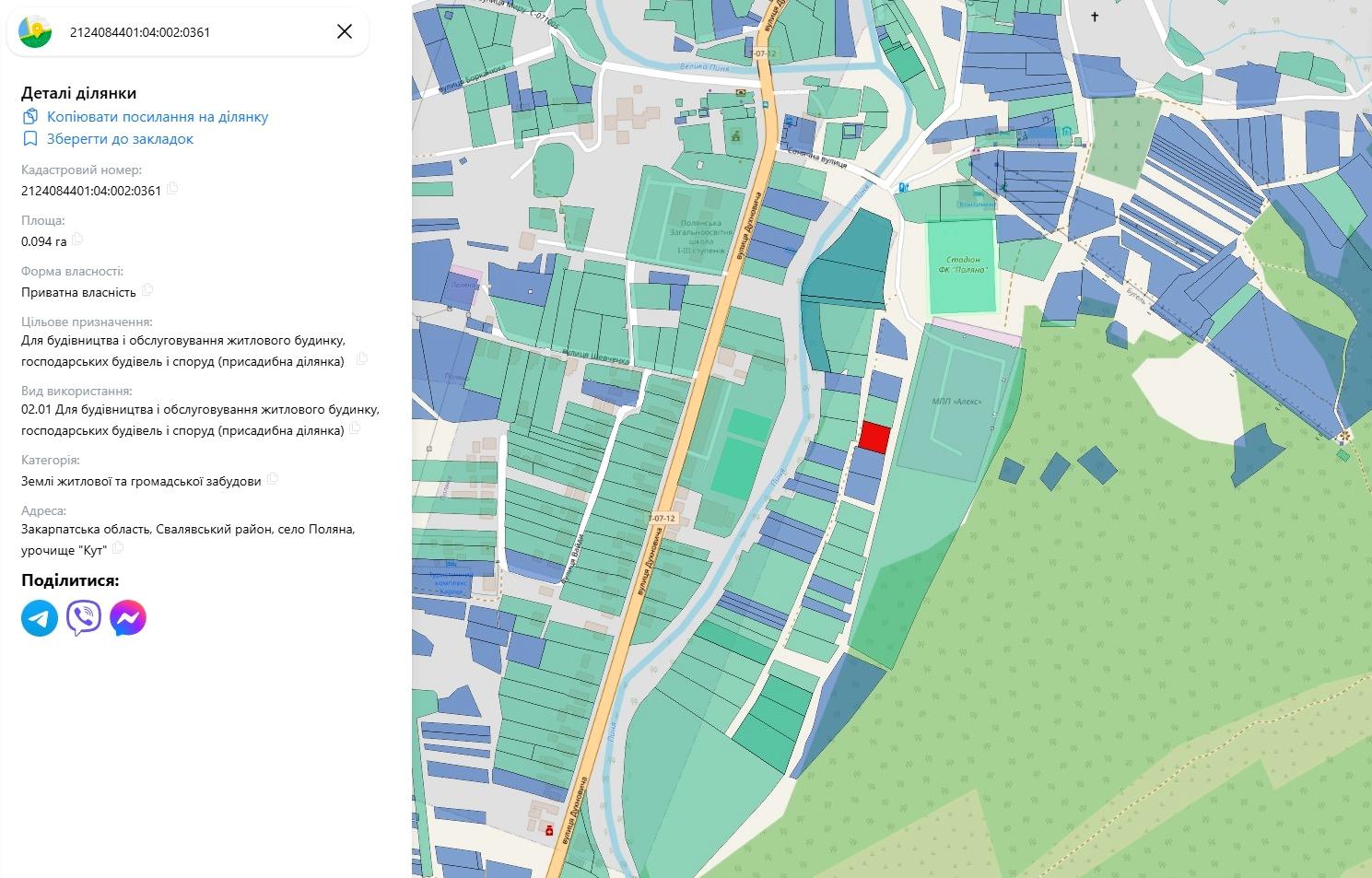Click the church cross icon on the map
This screenshot has width=1372, height=878.
tap(1095, 17)
